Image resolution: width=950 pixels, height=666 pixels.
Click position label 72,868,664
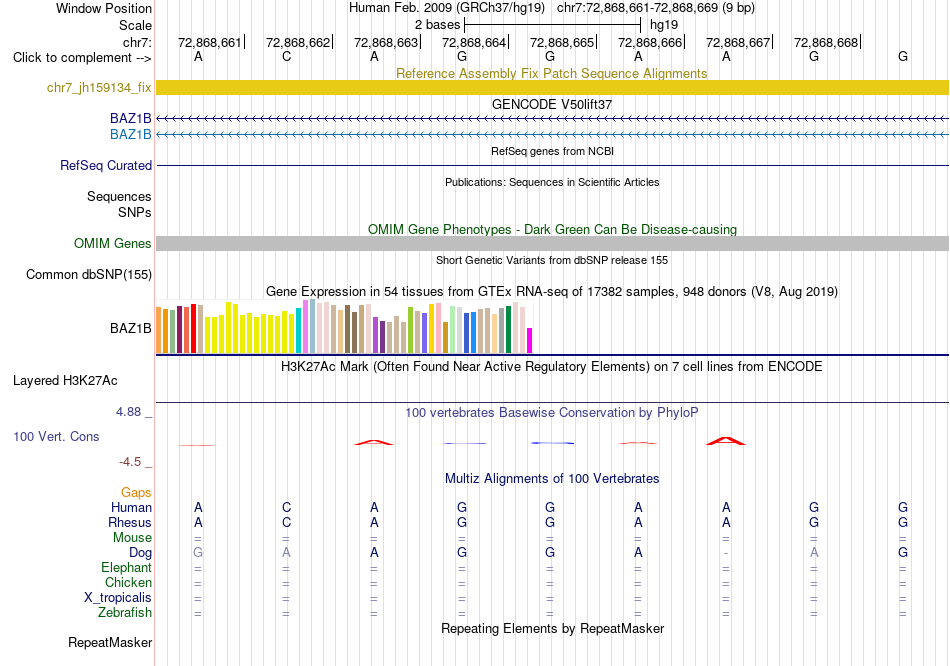click(474, 42)
